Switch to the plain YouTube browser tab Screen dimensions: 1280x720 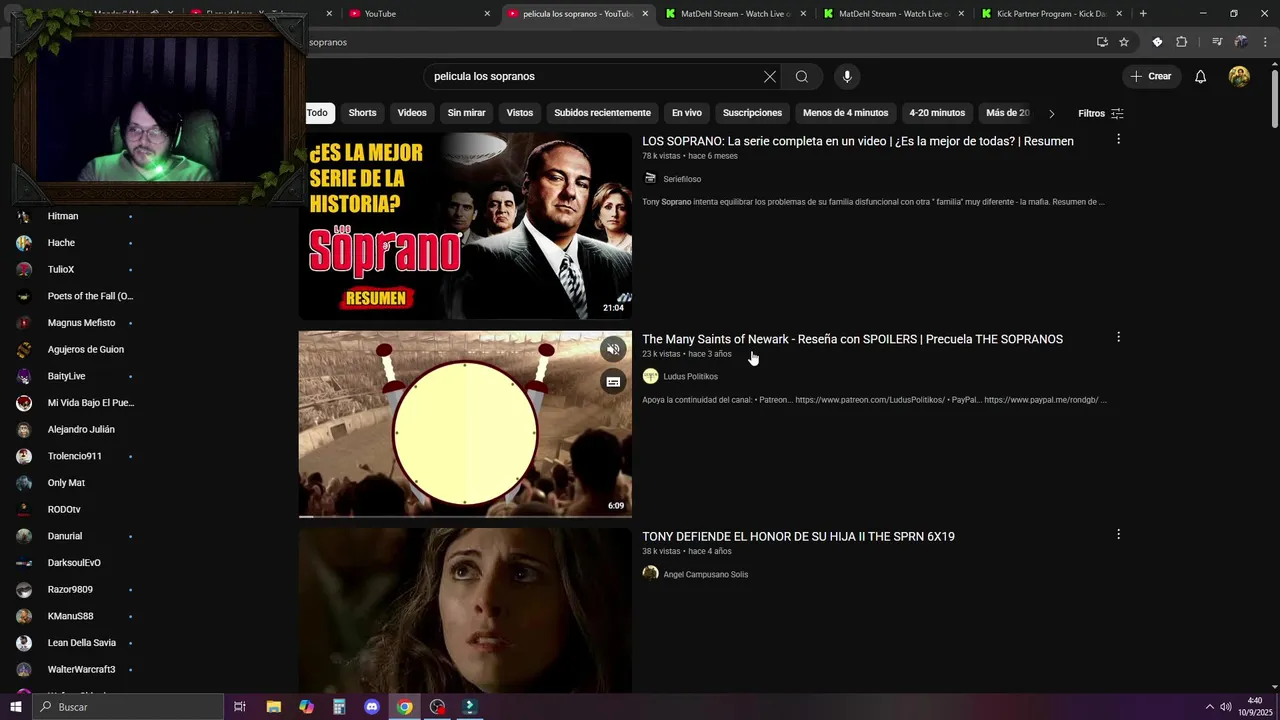click(420, 14)
